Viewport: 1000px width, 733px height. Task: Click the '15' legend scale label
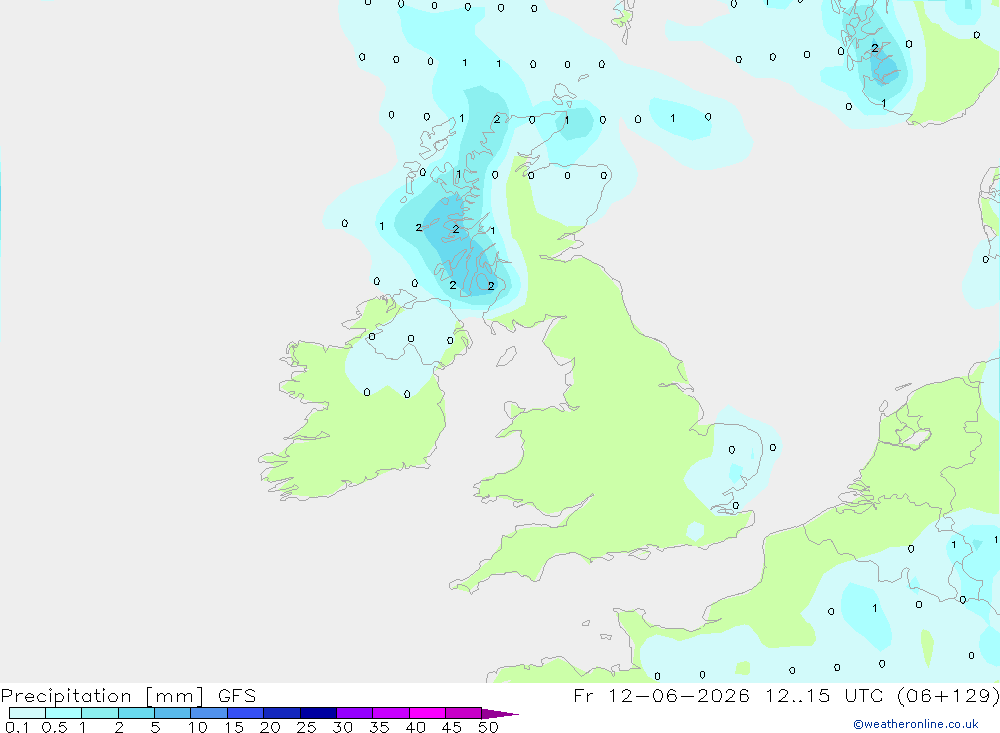tap(233, 727)
